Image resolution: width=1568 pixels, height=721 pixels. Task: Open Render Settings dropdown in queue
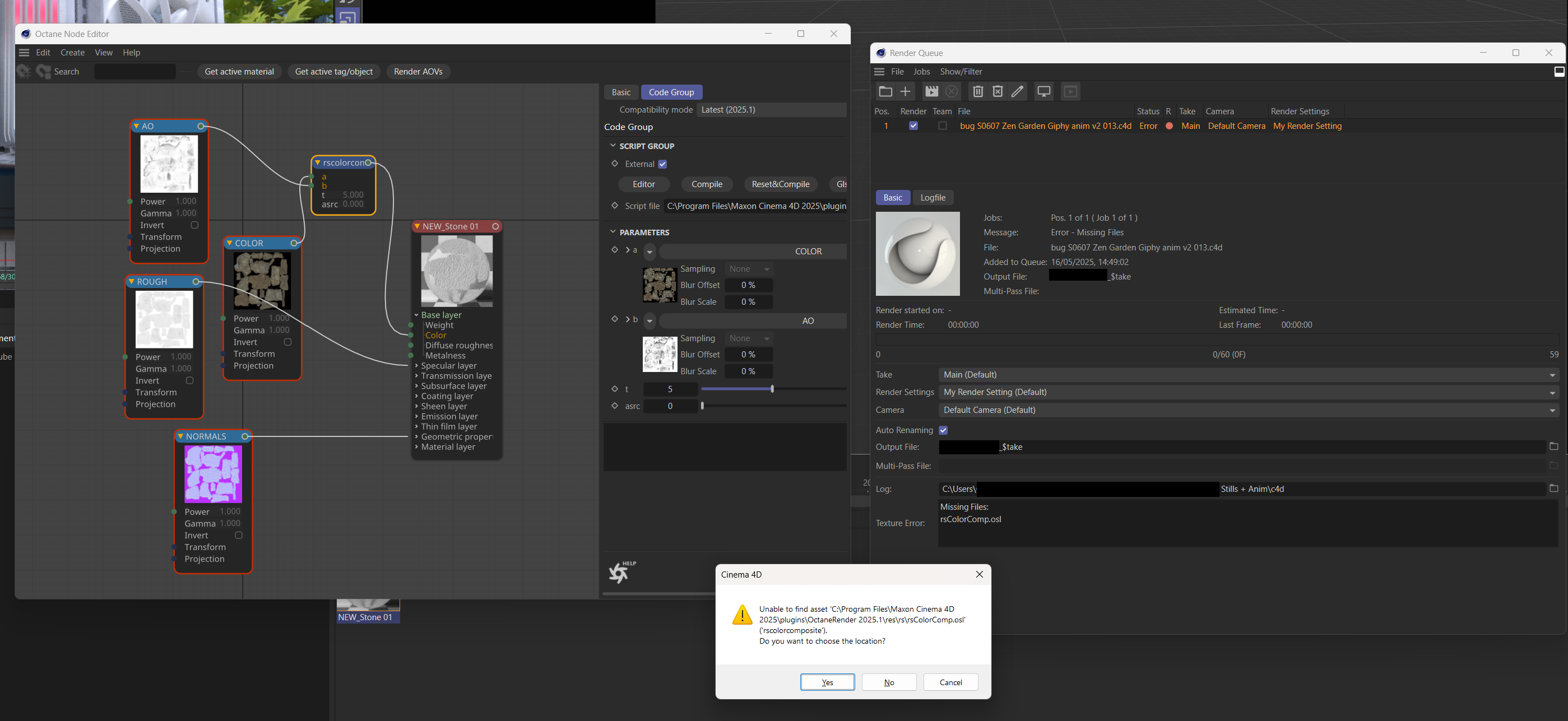tap(1248, 393)
